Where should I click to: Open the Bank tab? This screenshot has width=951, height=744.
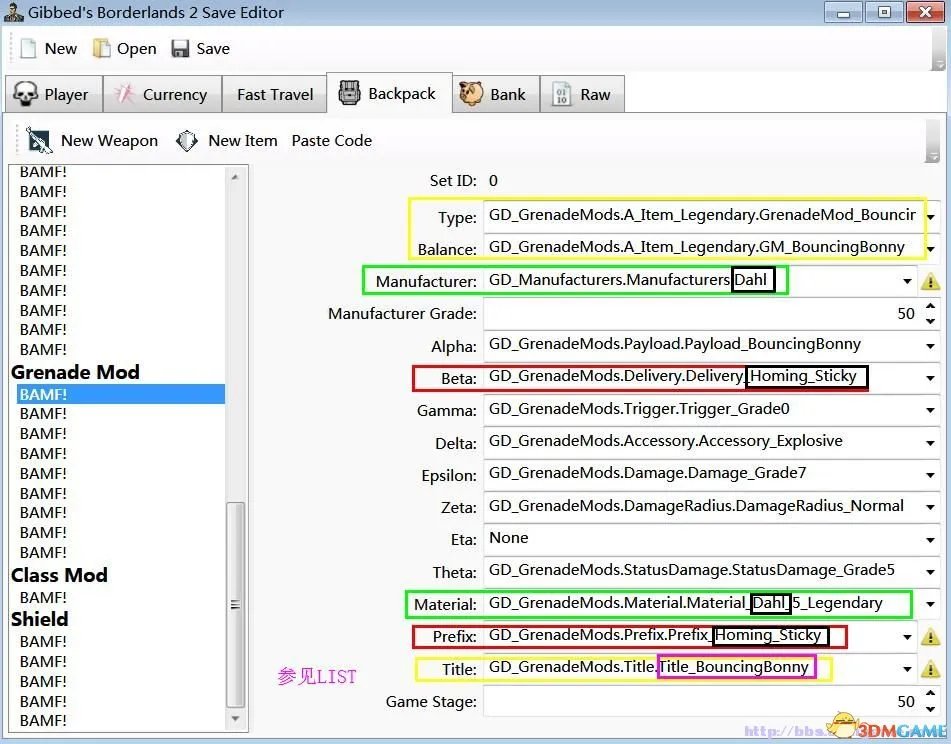point(493,95)
